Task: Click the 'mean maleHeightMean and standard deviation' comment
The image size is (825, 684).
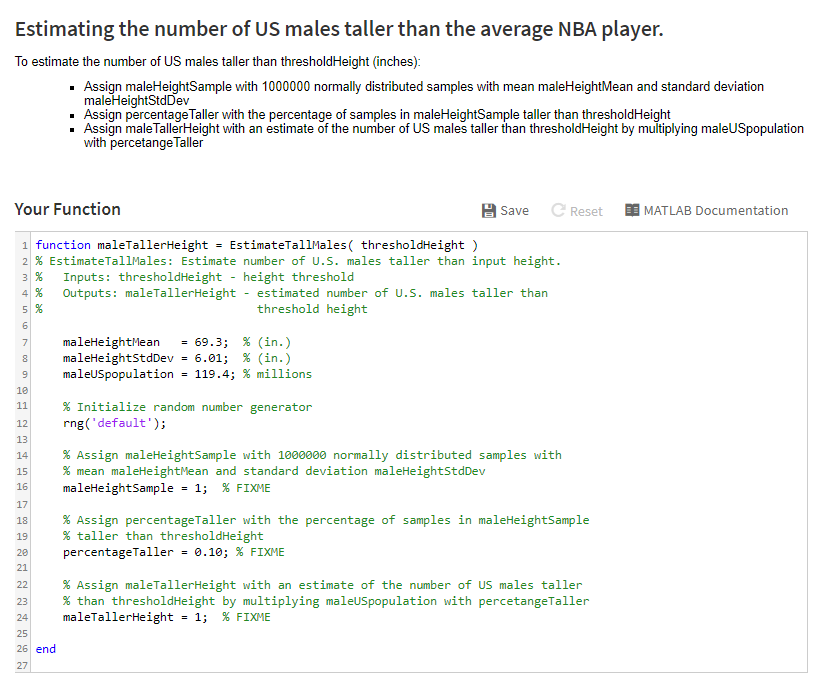Action: point(274,471)
